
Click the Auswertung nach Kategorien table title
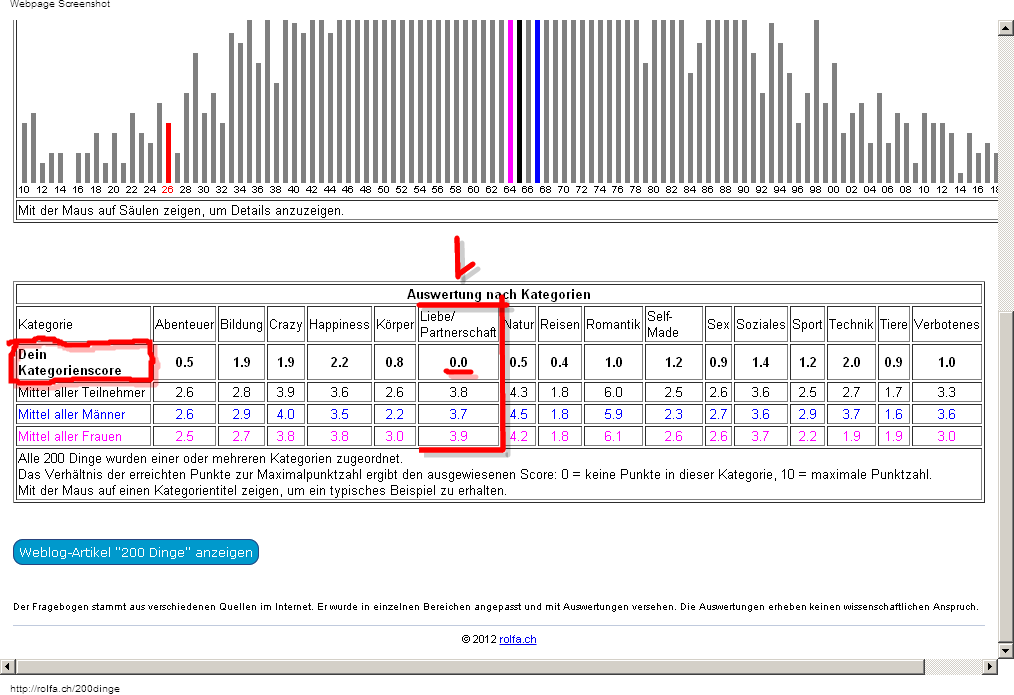[x=499, y=294]
